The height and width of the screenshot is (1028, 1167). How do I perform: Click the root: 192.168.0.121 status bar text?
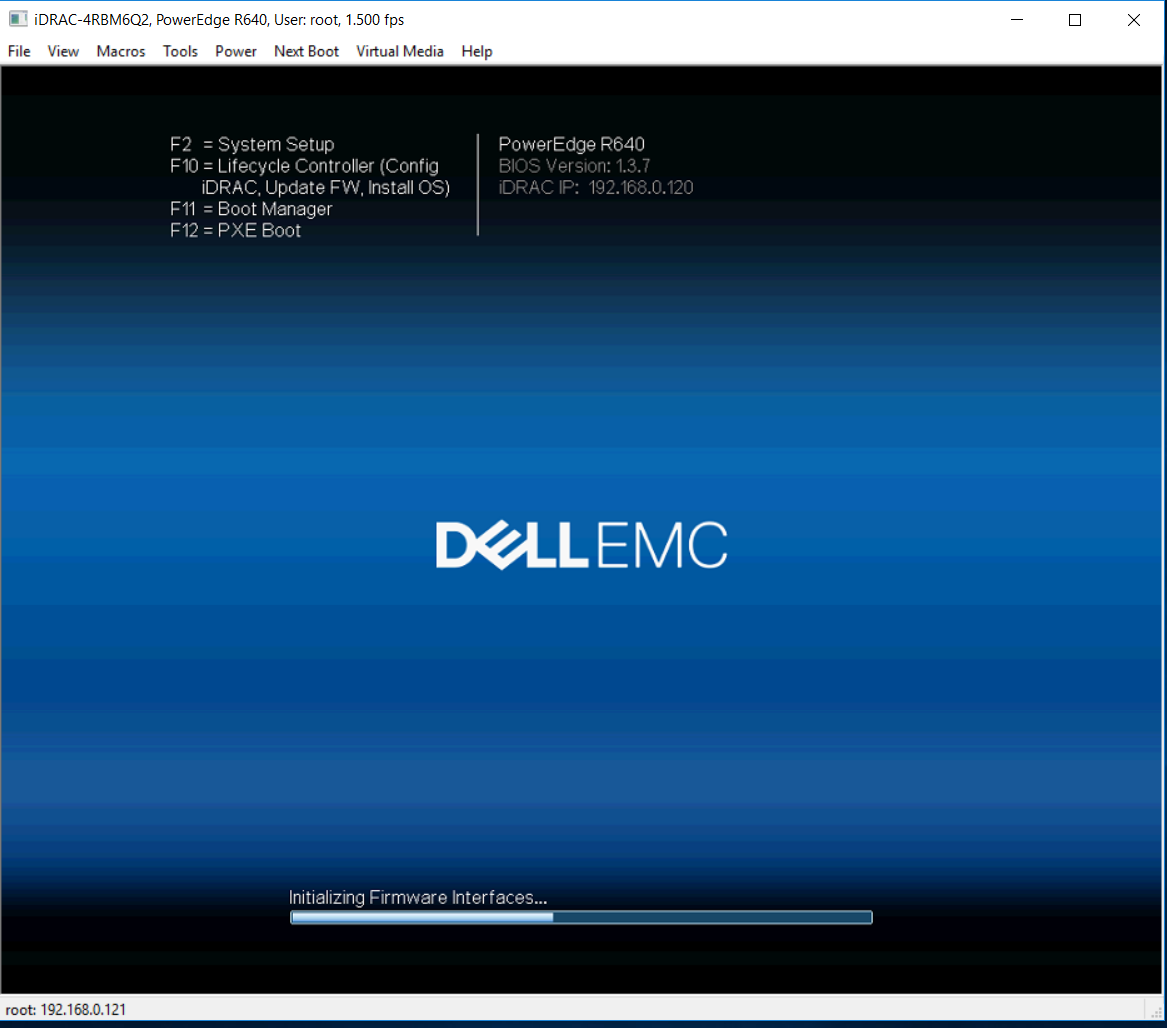point(66,1009)
